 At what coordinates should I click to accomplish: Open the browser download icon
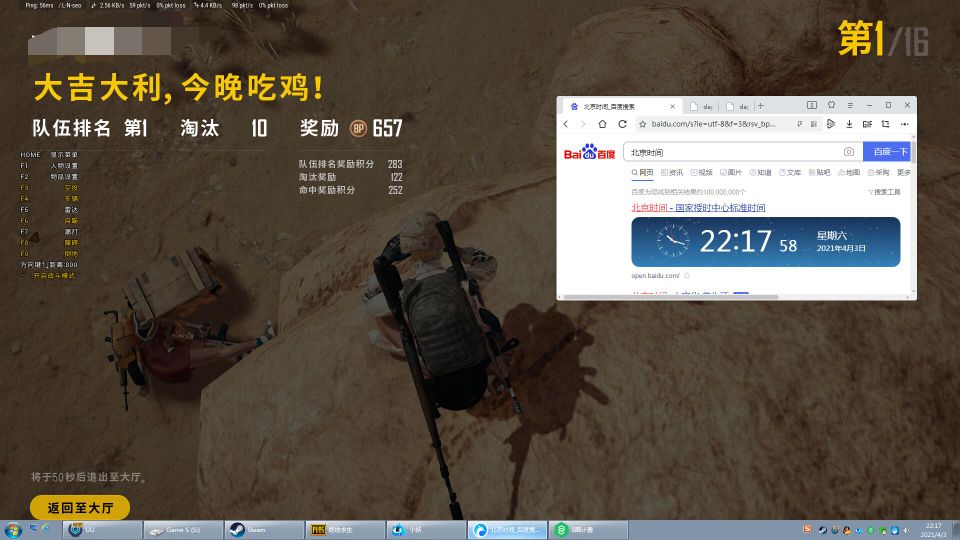pos(849,124)
